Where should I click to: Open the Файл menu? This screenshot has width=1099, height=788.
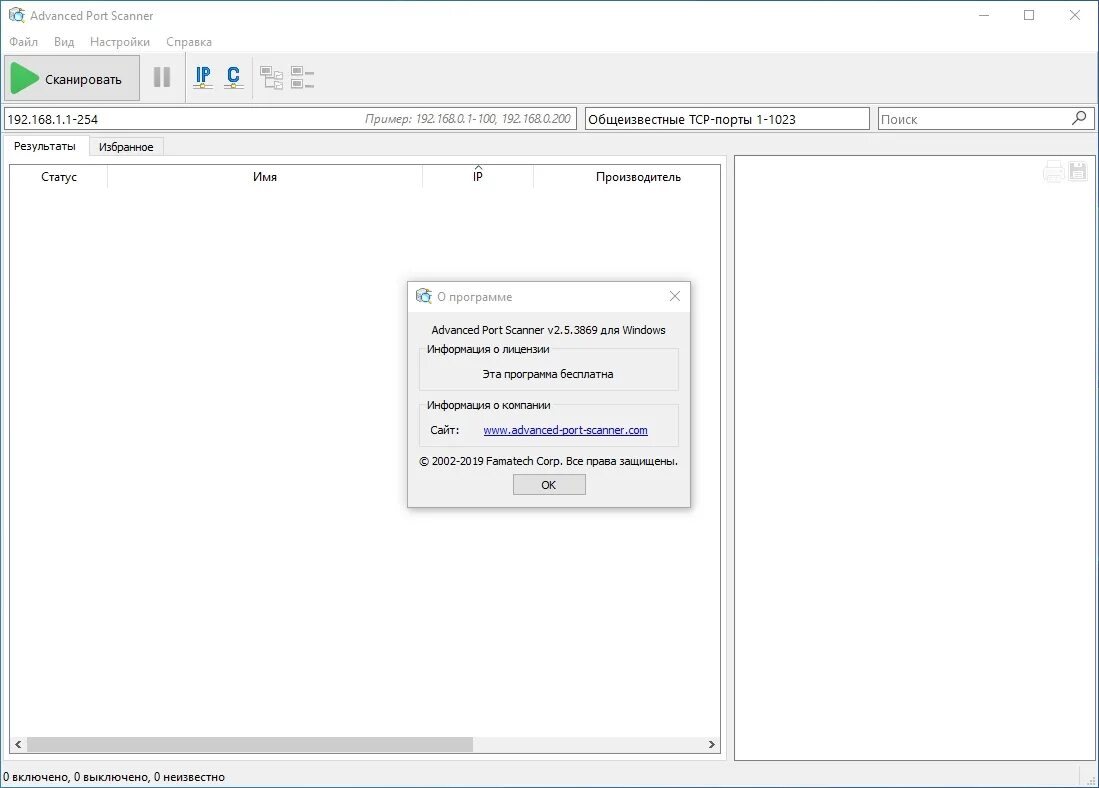pos(23,41)
